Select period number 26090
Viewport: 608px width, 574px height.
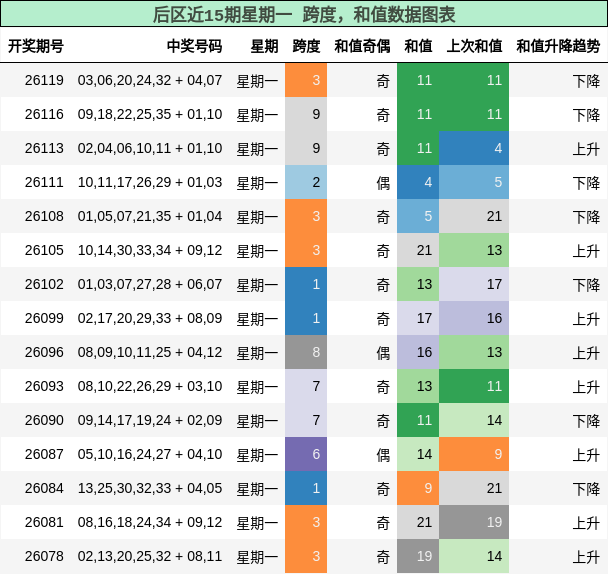click(44, 420)
